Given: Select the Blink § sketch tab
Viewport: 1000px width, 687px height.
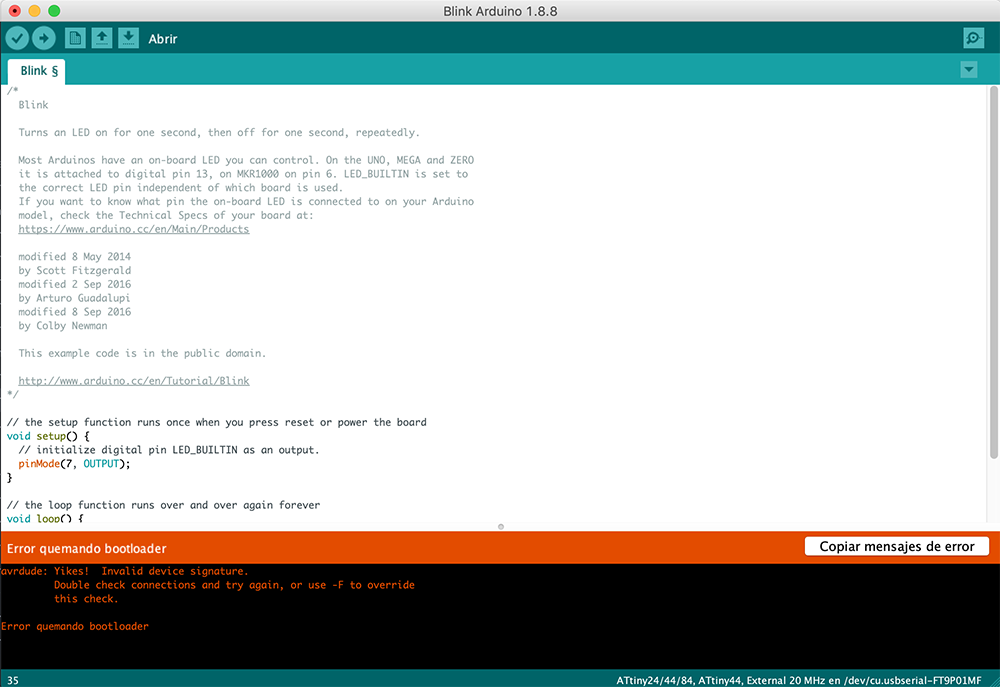Looking at the screenshot, I should coord(36,71).
